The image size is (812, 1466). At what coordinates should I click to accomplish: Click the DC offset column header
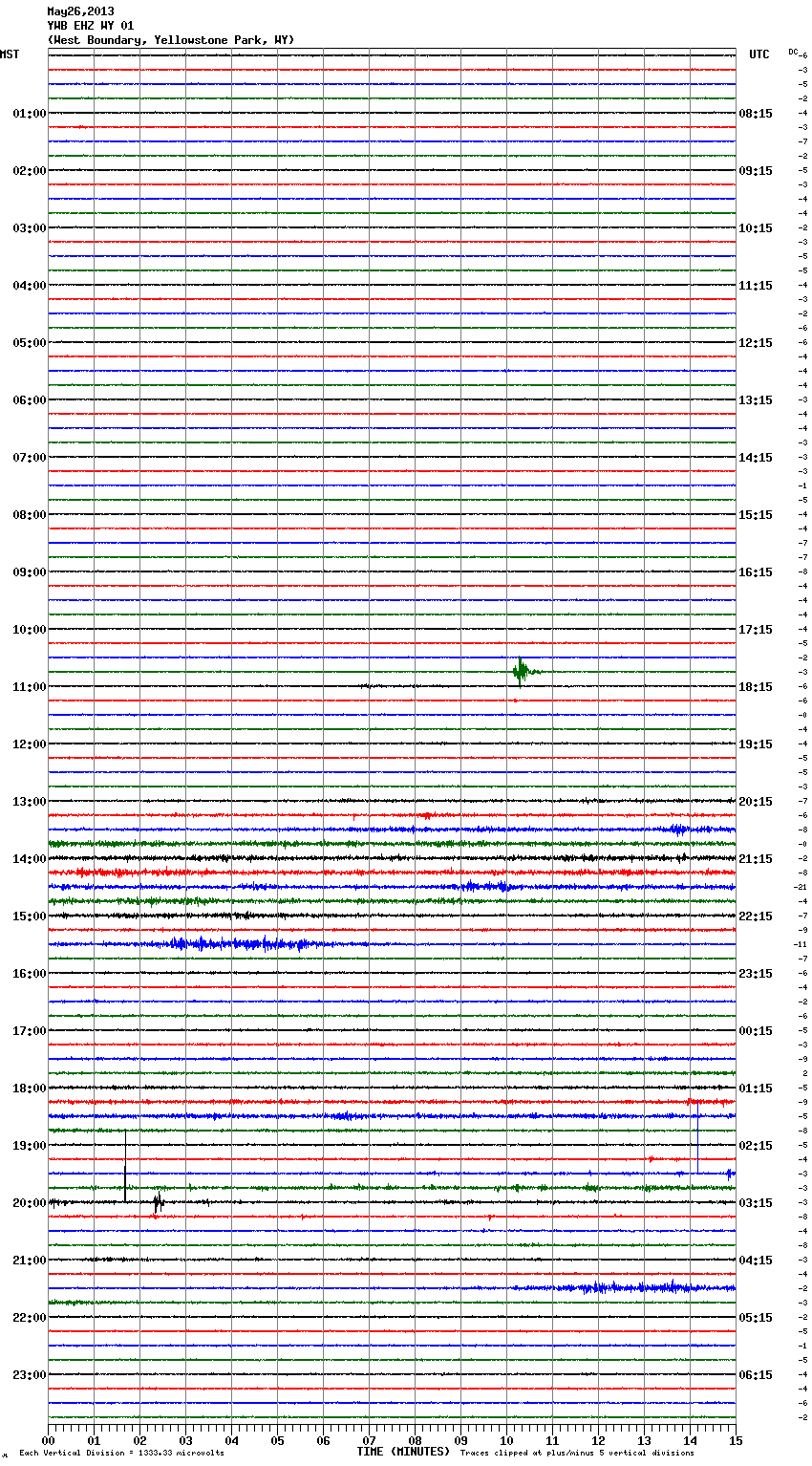(x=793, y=52)
